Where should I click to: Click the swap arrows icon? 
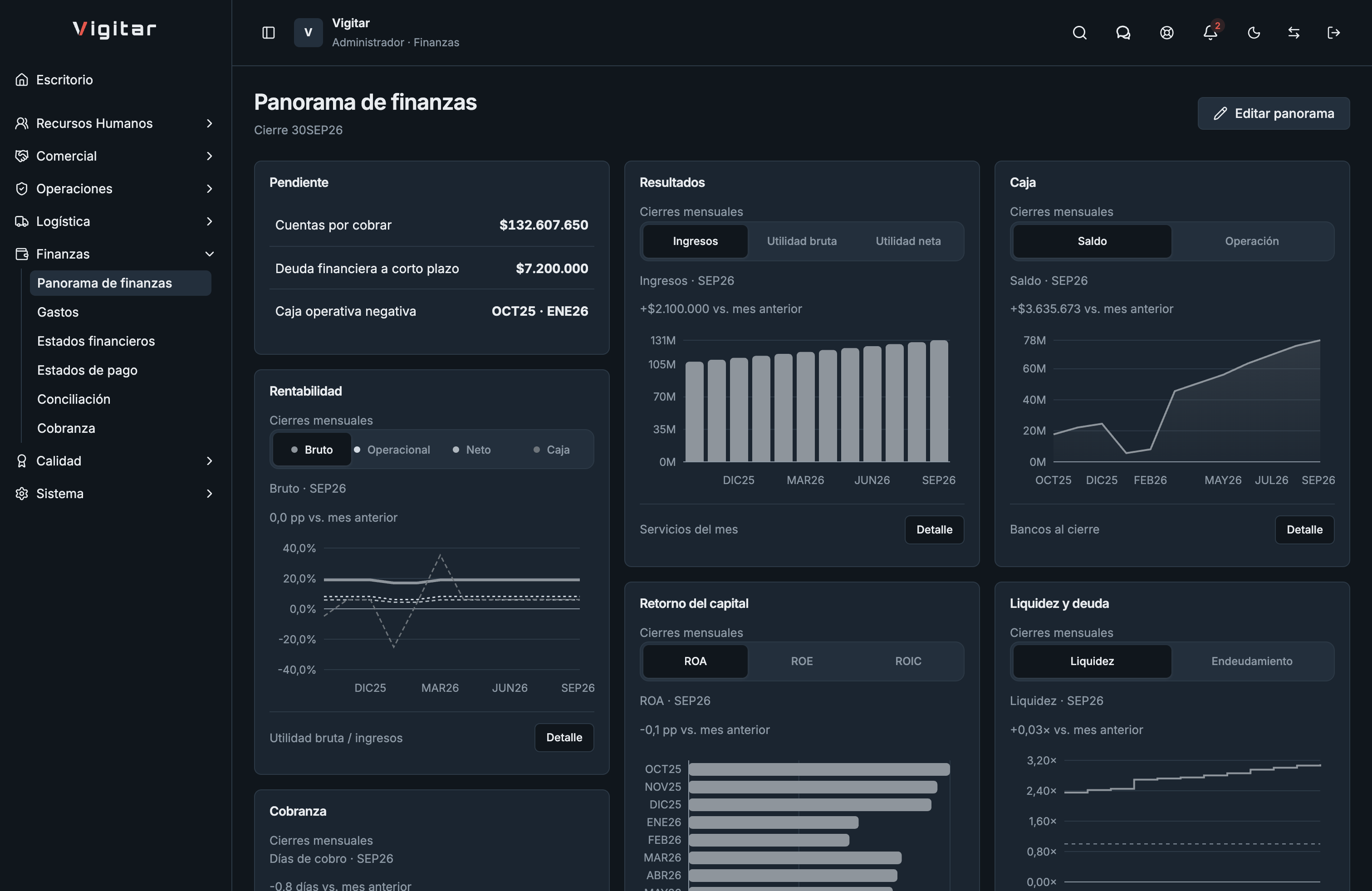point(1294,33)
